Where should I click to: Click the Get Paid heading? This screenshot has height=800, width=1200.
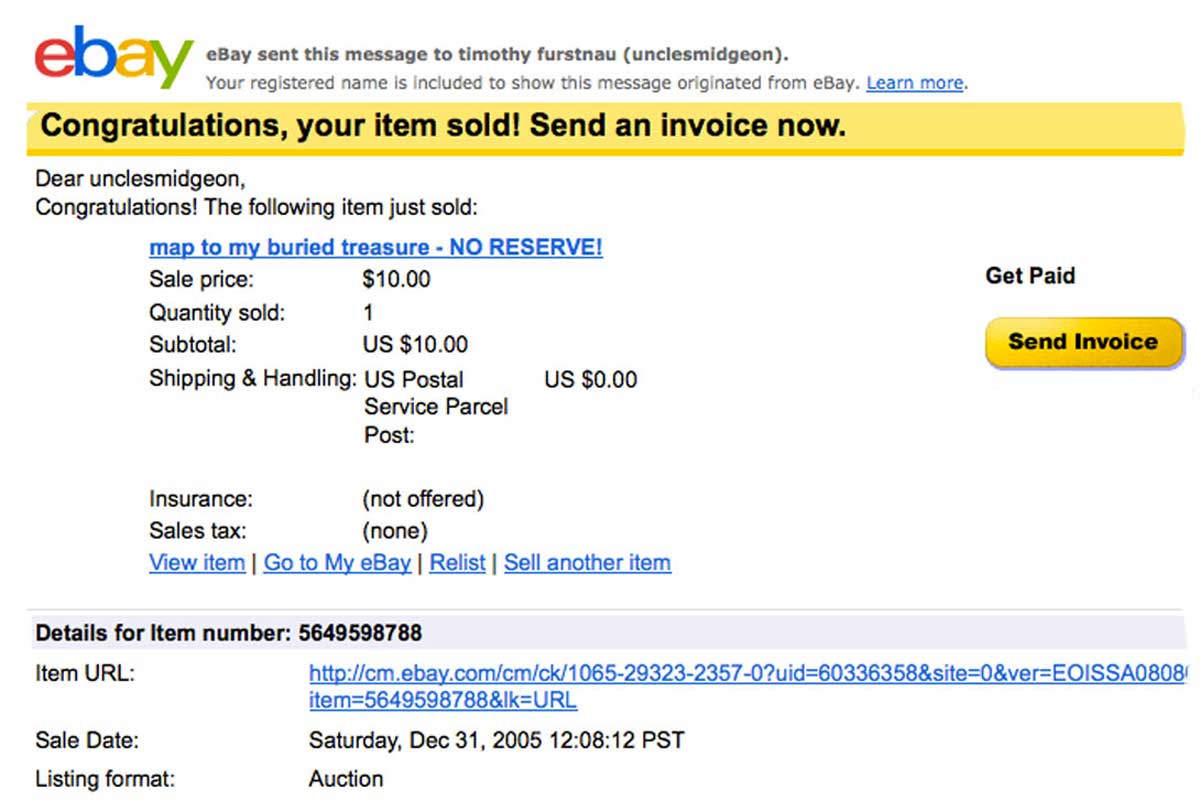[x=1030, y=276]
